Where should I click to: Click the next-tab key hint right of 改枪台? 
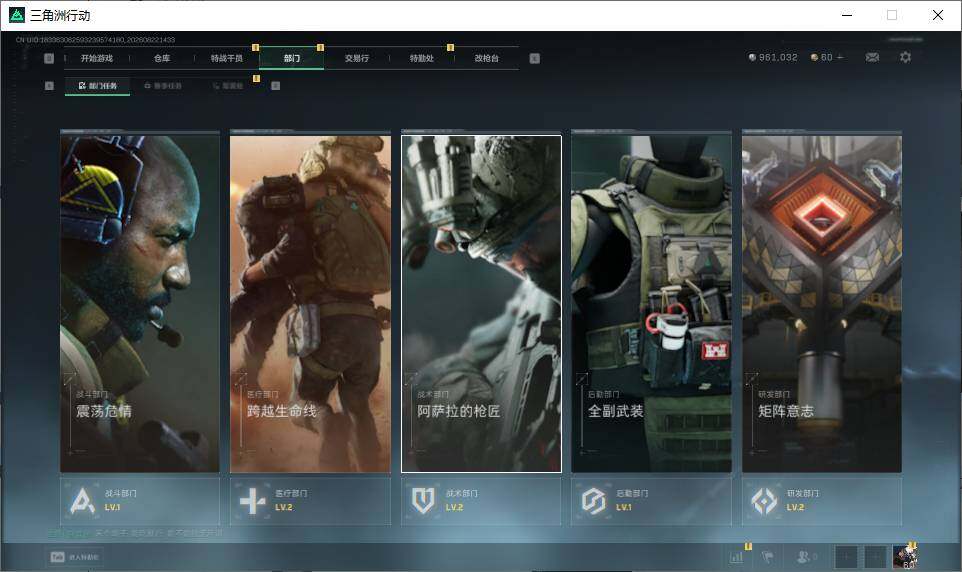click(x=534, y=58)
